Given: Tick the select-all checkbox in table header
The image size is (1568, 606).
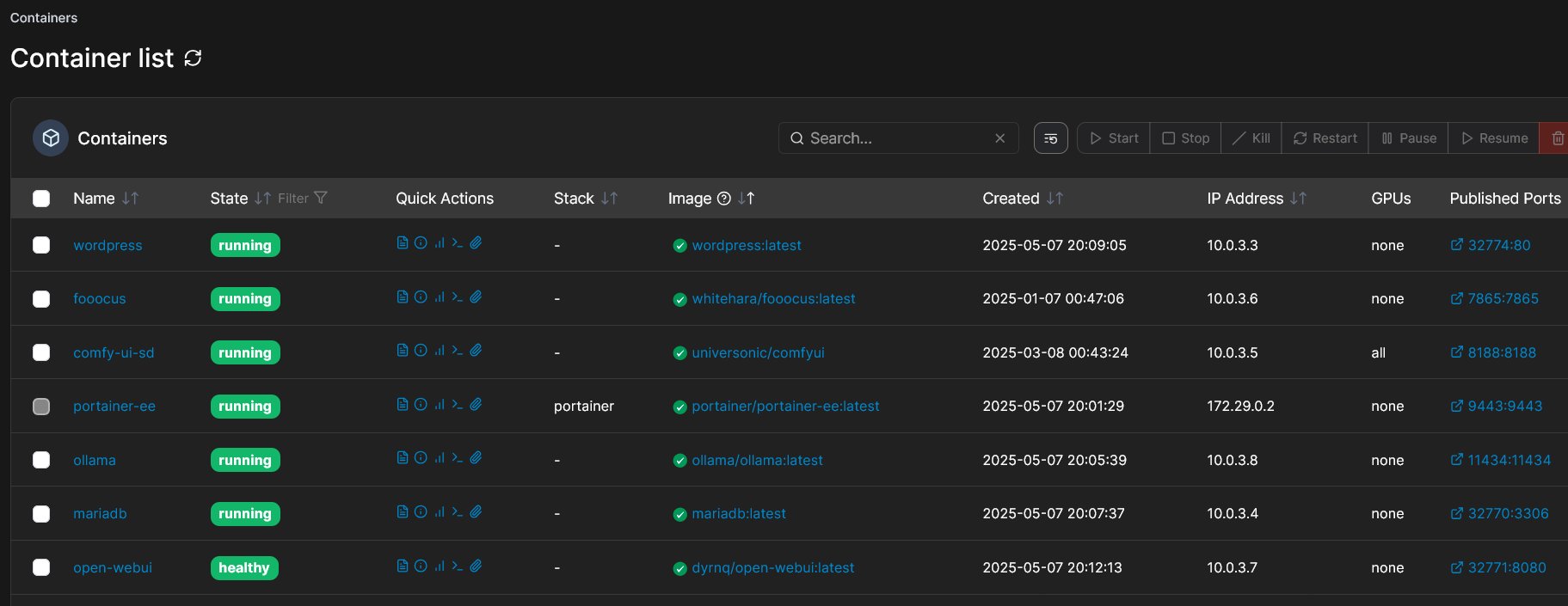Looking at the screenshot, I should click(x=41, y=199).
